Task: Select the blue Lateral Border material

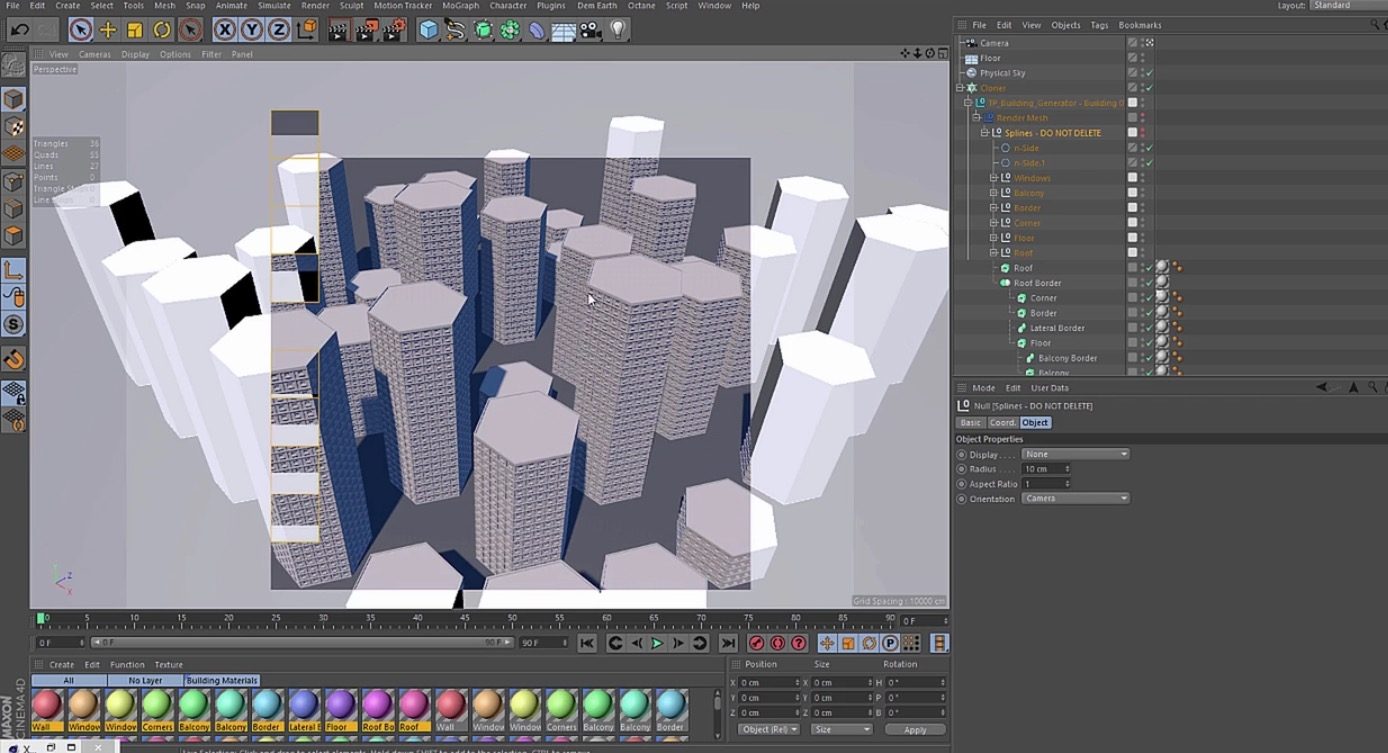Action: (x=304, y=710)
